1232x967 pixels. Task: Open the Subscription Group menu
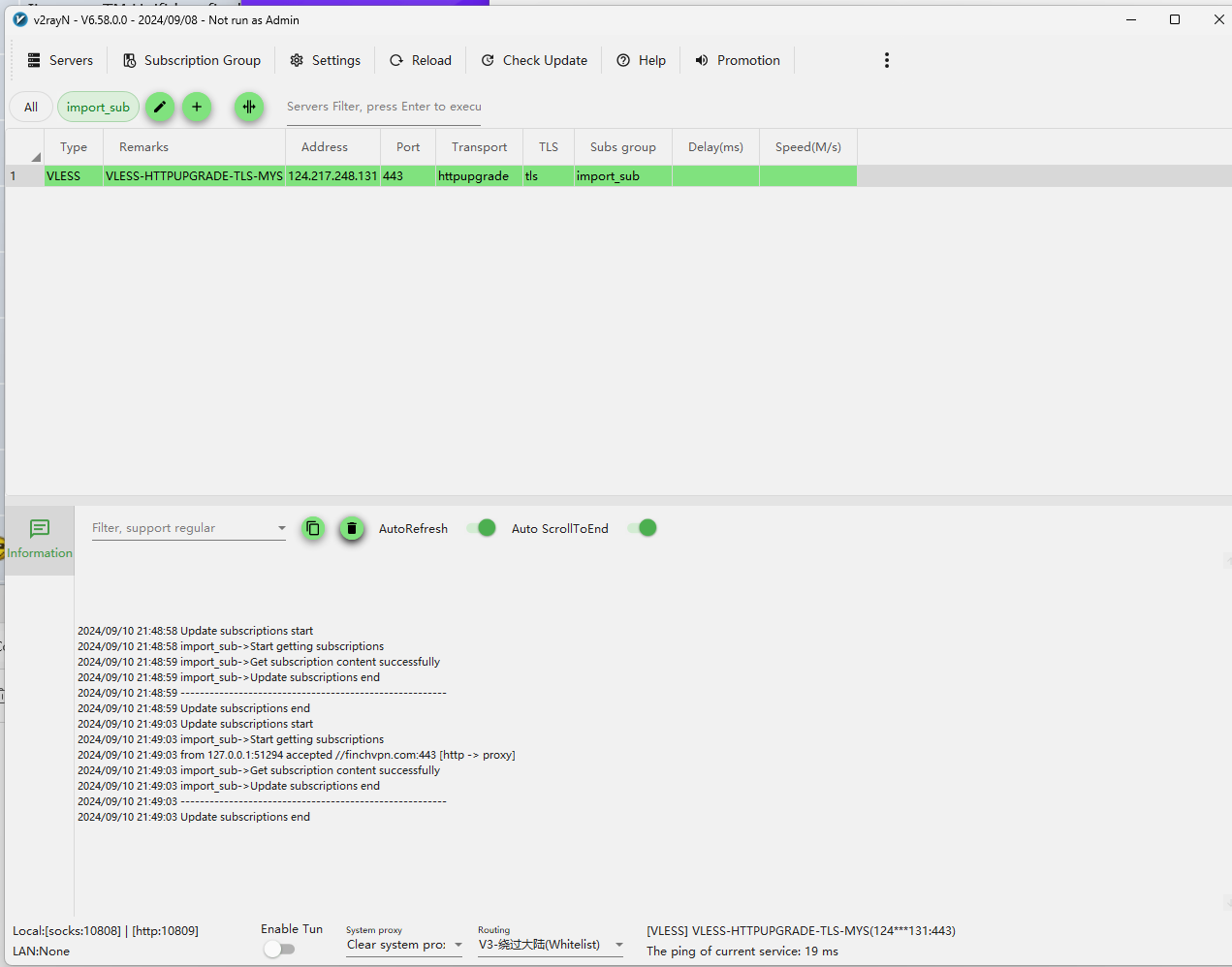click(192, 60)
